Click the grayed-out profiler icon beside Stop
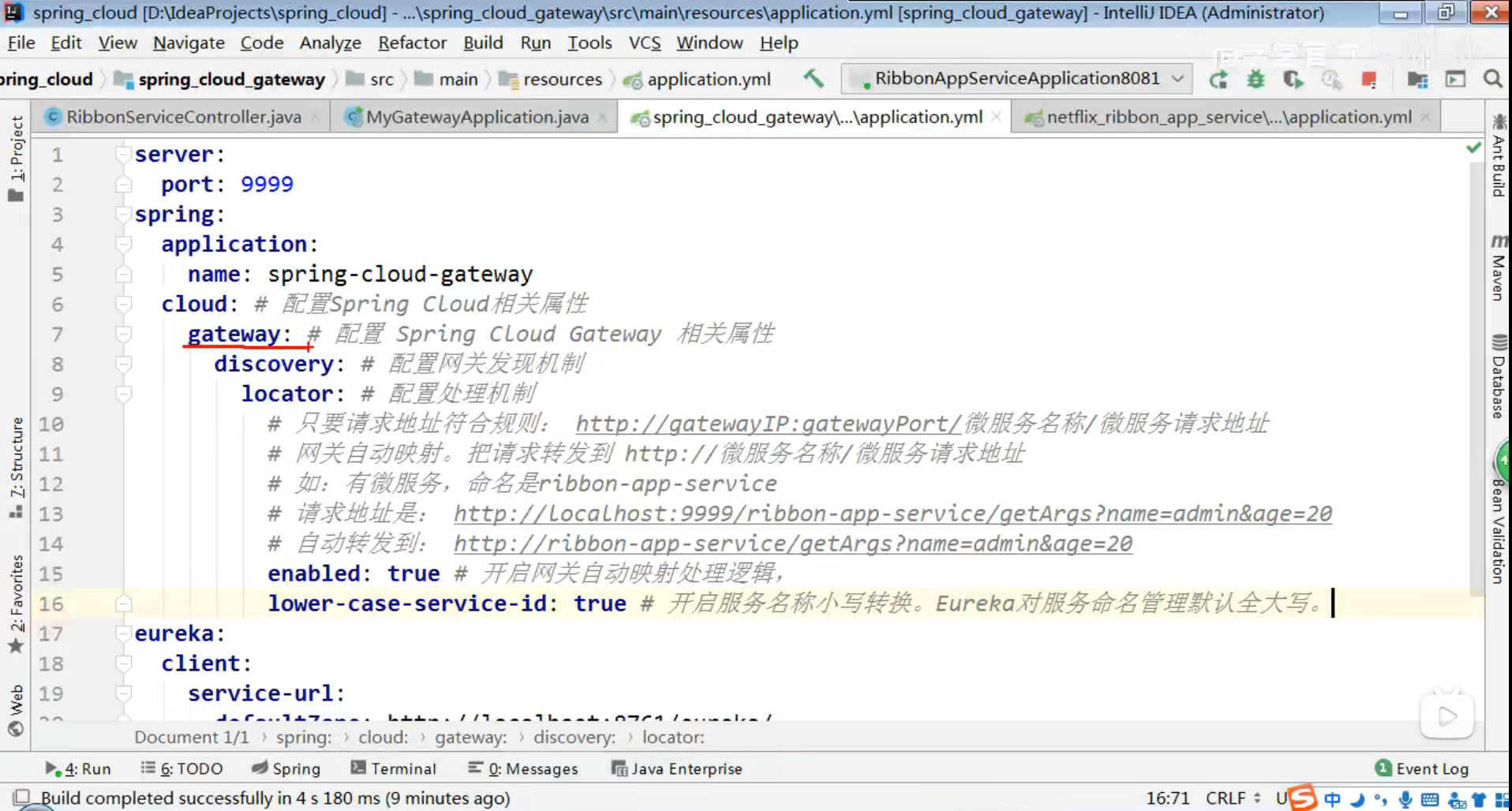 (x=1331, y=79)
